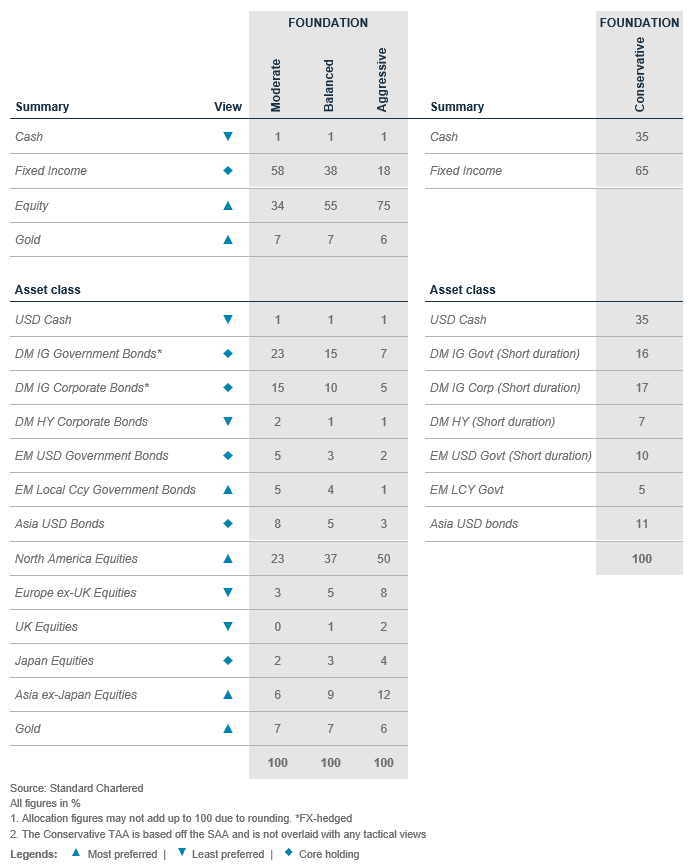Click the diamond icon next to Fixed Income
The width and height of the screenshot is (695, 868).
pos(228,170)
